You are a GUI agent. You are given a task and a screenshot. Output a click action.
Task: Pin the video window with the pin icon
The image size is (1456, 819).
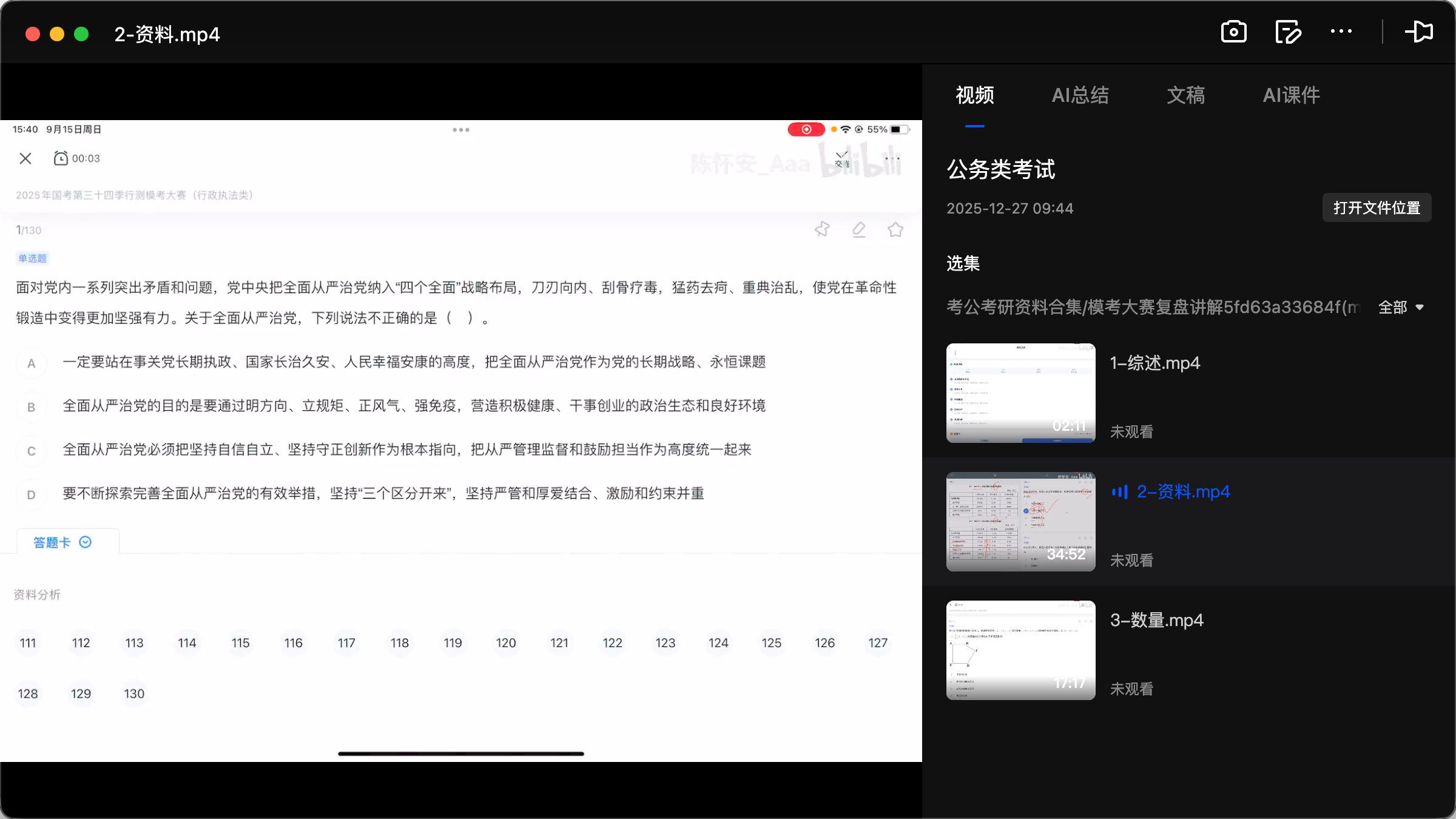pyautogui.click(x=1420, y=32)
